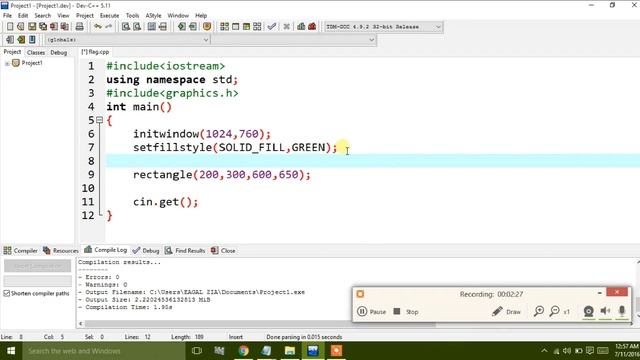Toggle system audio speaker in recorder
640x360 pixels.
click(x=605, y=311)
